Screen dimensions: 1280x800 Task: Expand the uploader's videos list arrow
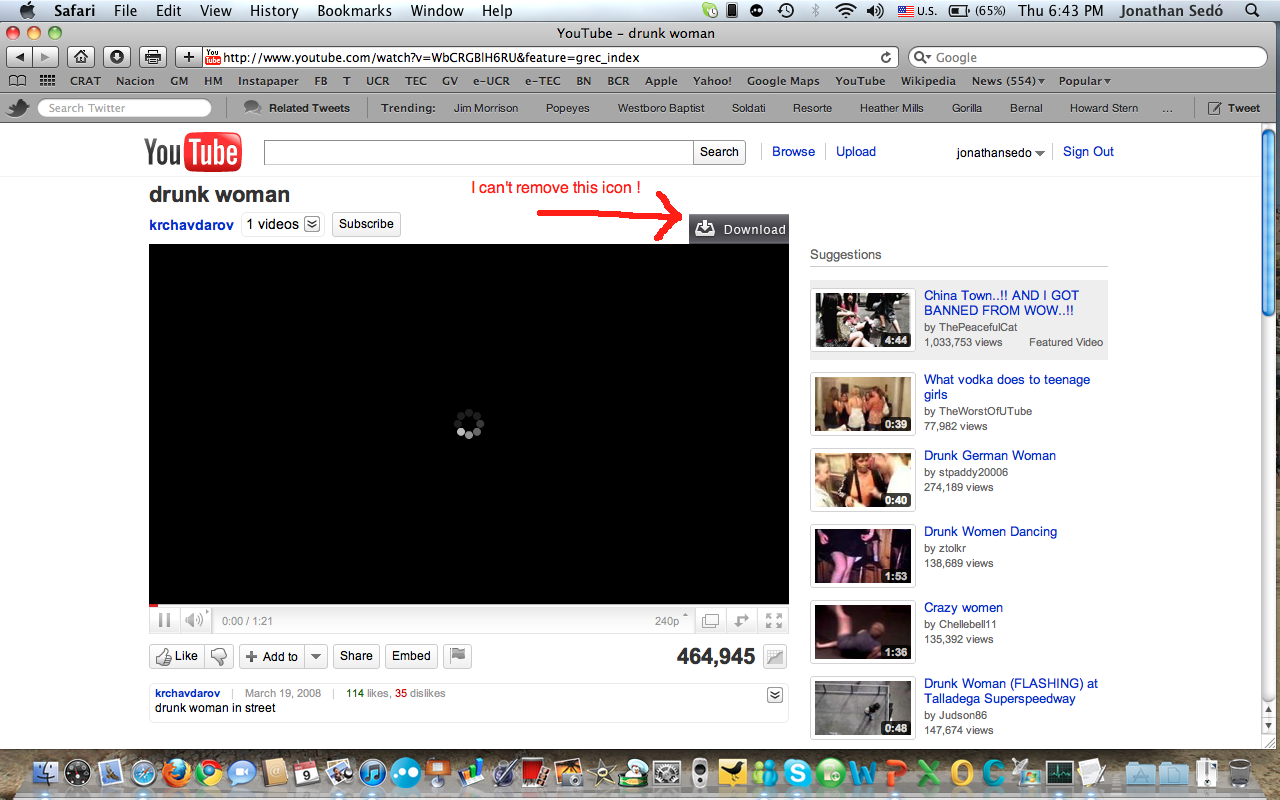pos(312,224)
